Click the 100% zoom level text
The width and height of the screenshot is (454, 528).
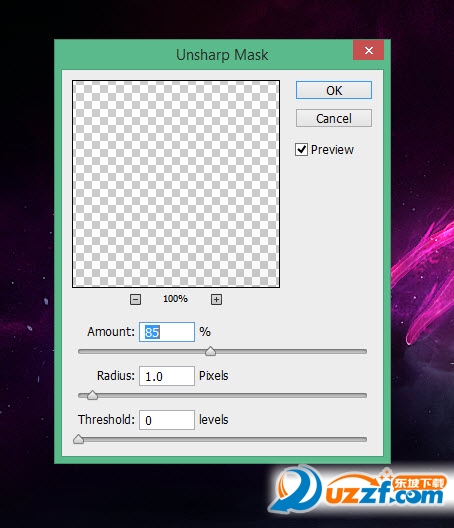[175, 299]
